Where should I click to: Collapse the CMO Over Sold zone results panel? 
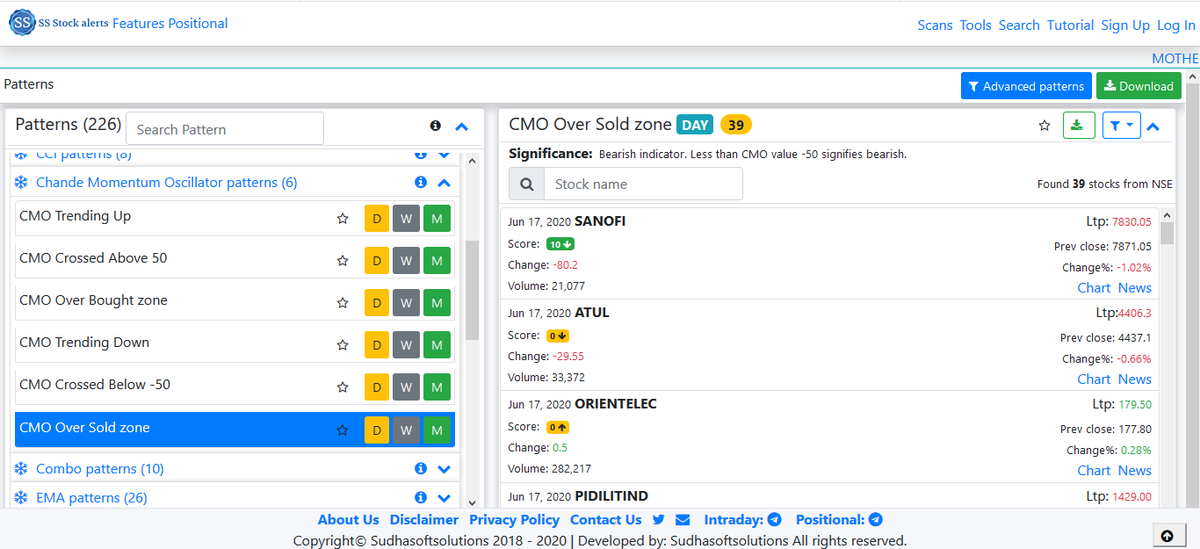(x=1152, y=127)
